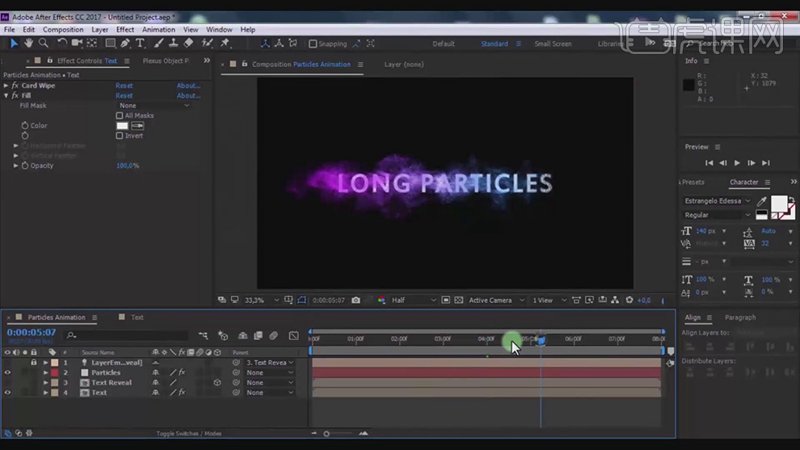Open the Fill effect Color swatch
Image resolution: width=800 pixels, height=450 pixels.
coord(122,126)
